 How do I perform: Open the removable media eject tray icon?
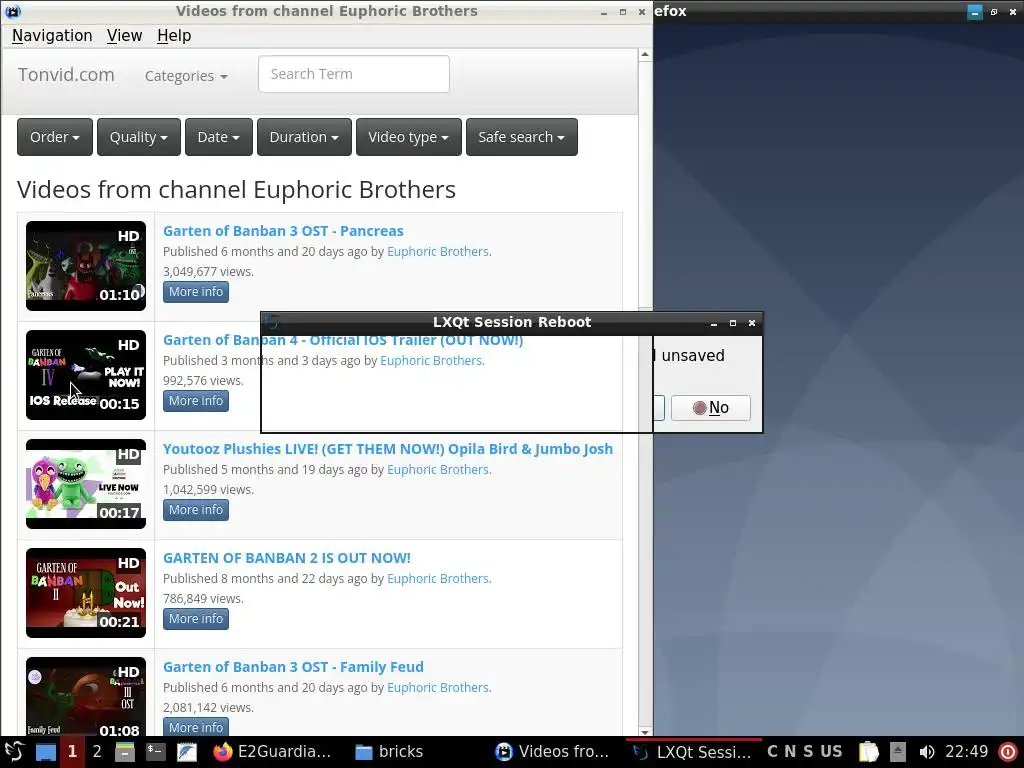[898, 752]
